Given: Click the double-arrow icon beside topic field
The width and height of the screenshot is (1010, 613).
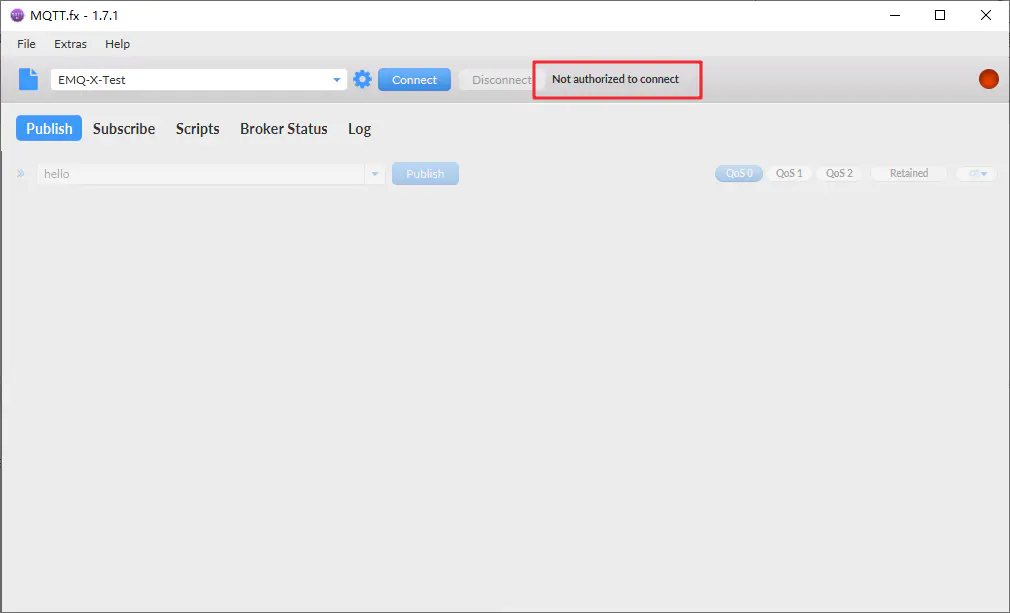Looking at the screenshot, I should [21, 174].
